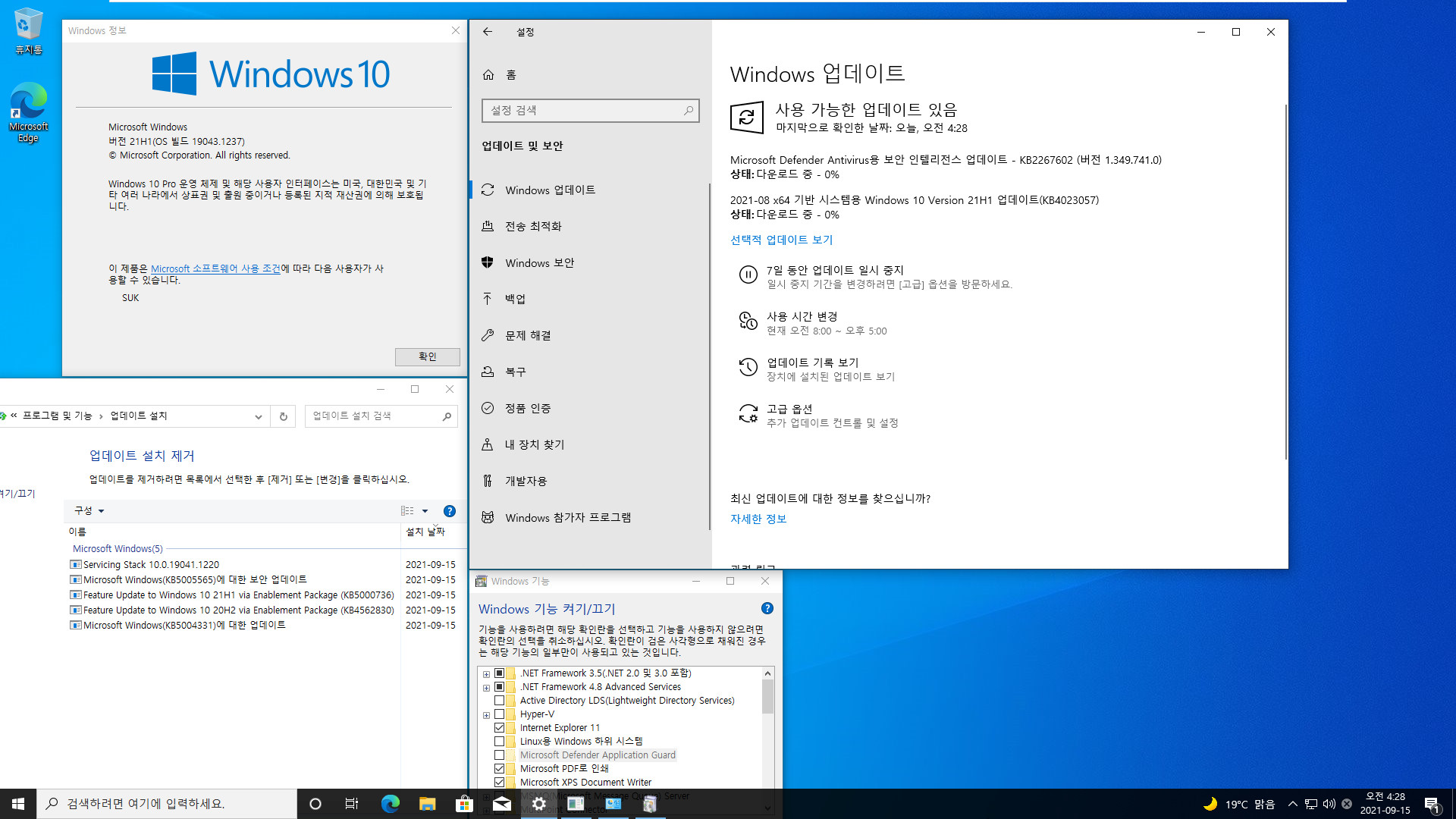
Task: Click help icon in Windows 기능 dialog
Action: (x=767, y=609)
